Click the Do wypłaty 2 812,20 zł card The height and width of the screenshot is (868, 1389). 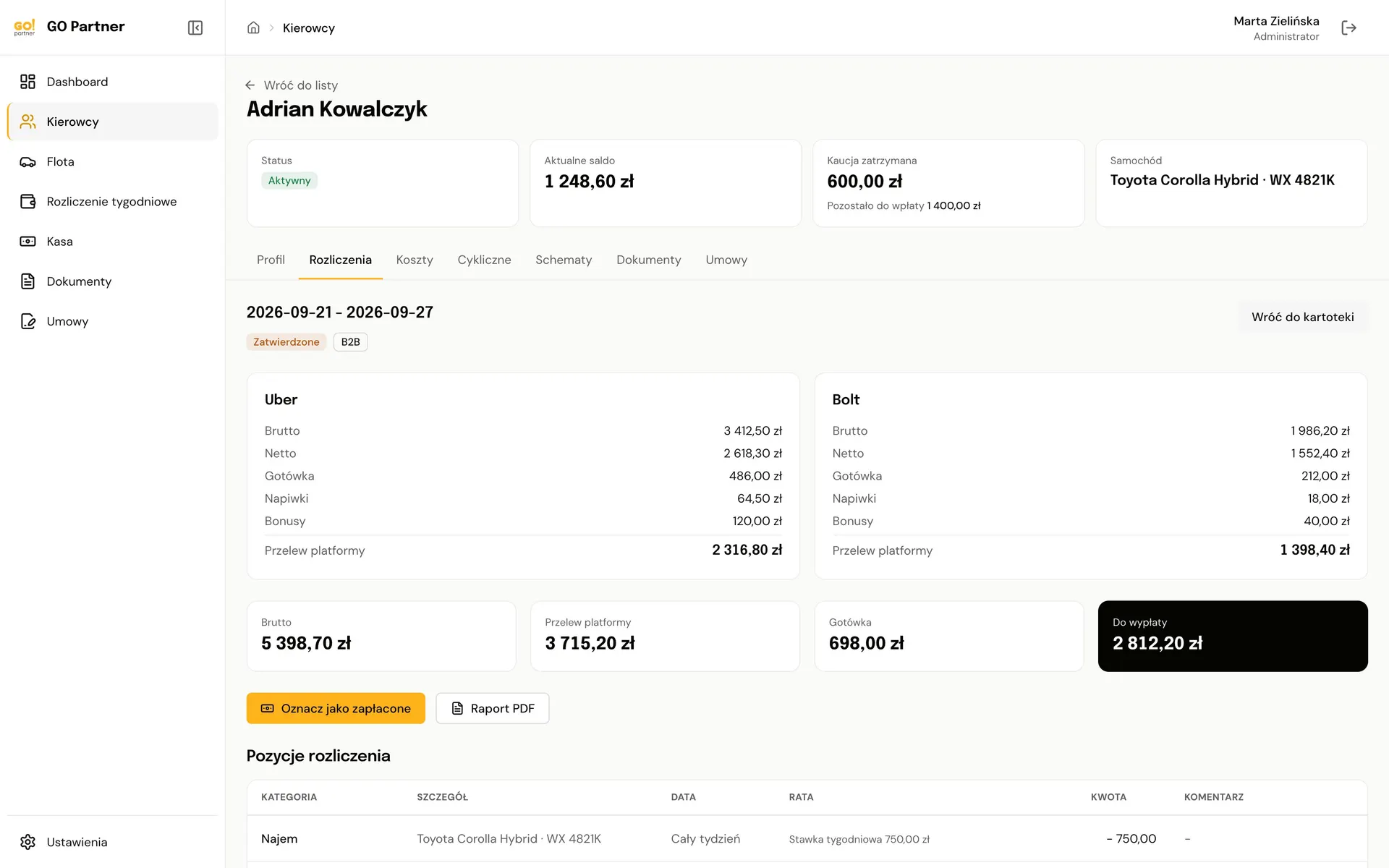pos(1233,636)
